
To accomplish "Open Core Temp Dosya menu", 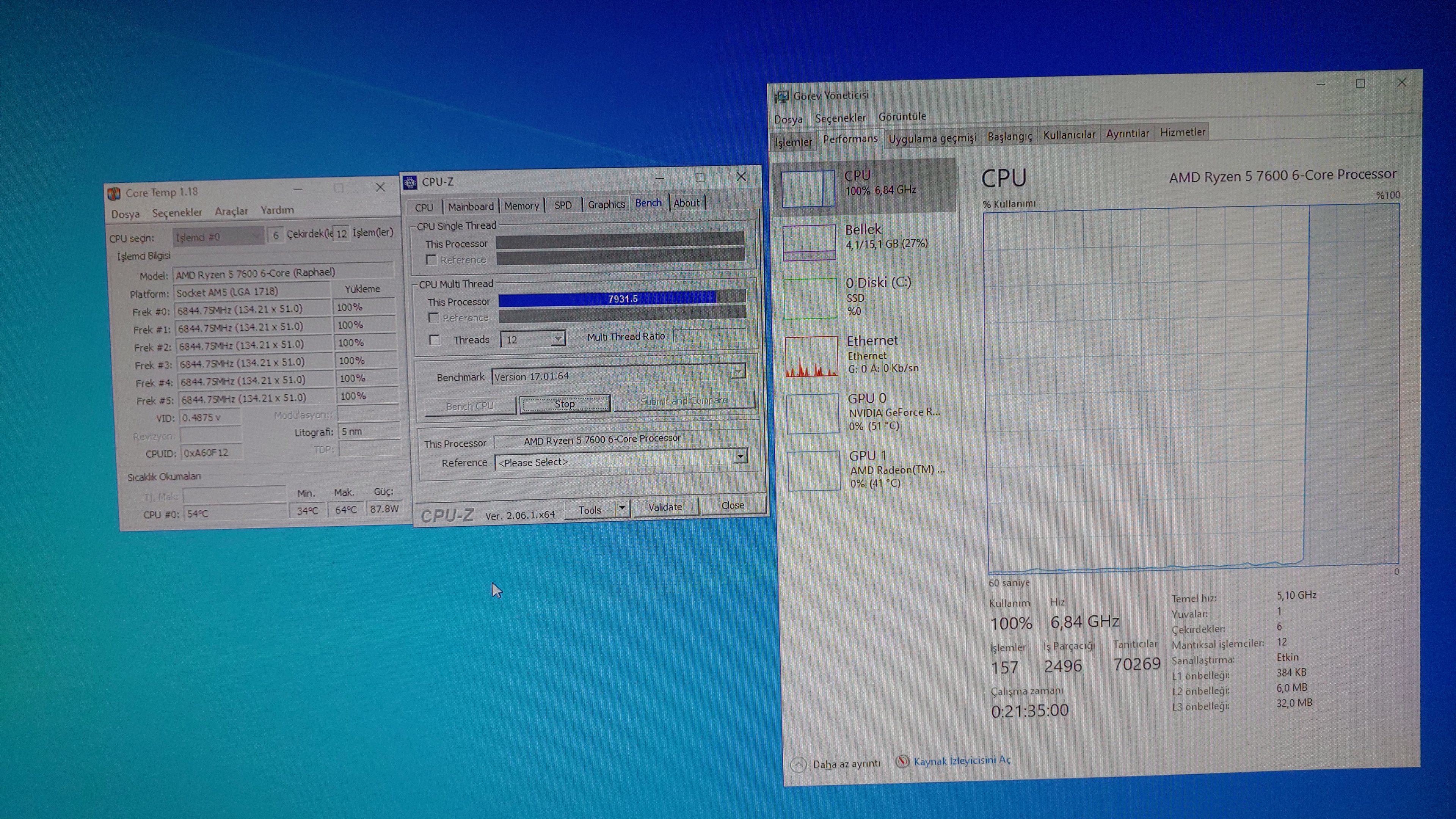I will coord(126,214).
